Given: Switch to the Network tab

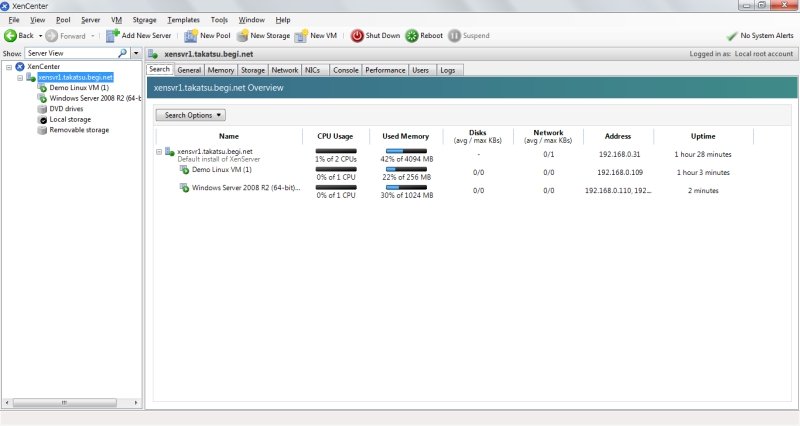Looking at the screenshot, I should tap(285, 70).
